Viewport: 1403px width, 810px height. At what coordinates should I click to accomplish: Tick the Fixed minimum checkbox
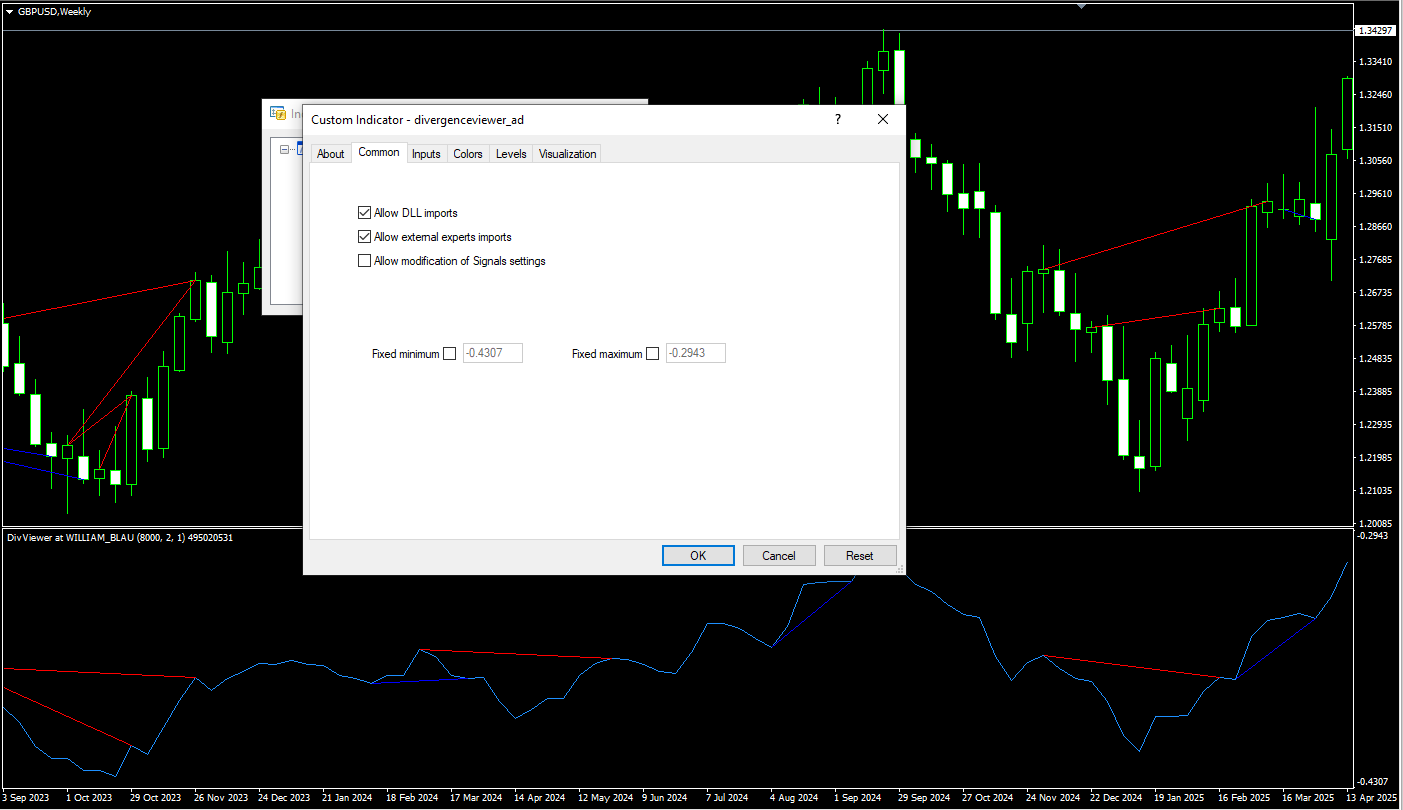(x=450, y=354)
